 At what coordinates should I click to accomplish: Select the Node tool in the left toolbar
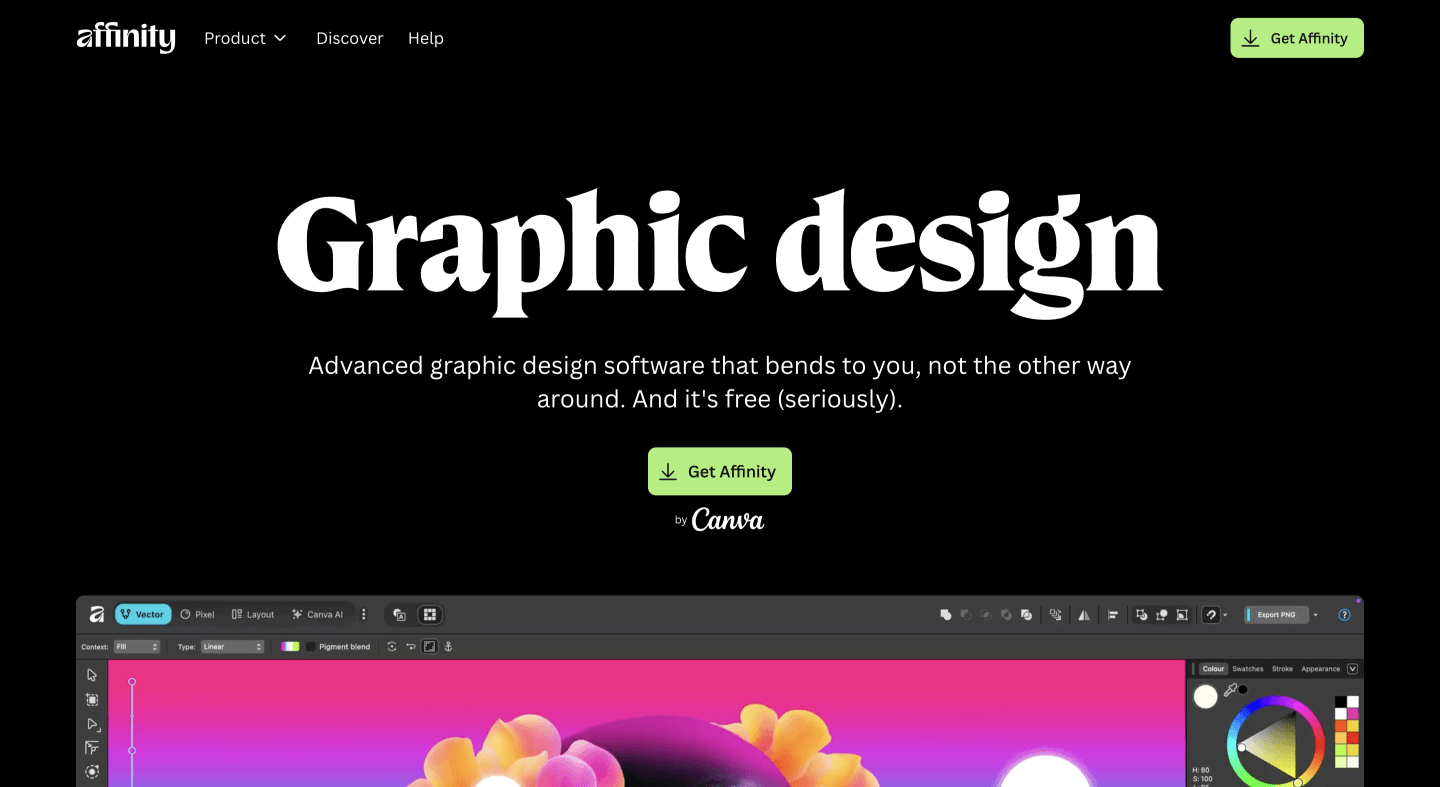point(91,723)
